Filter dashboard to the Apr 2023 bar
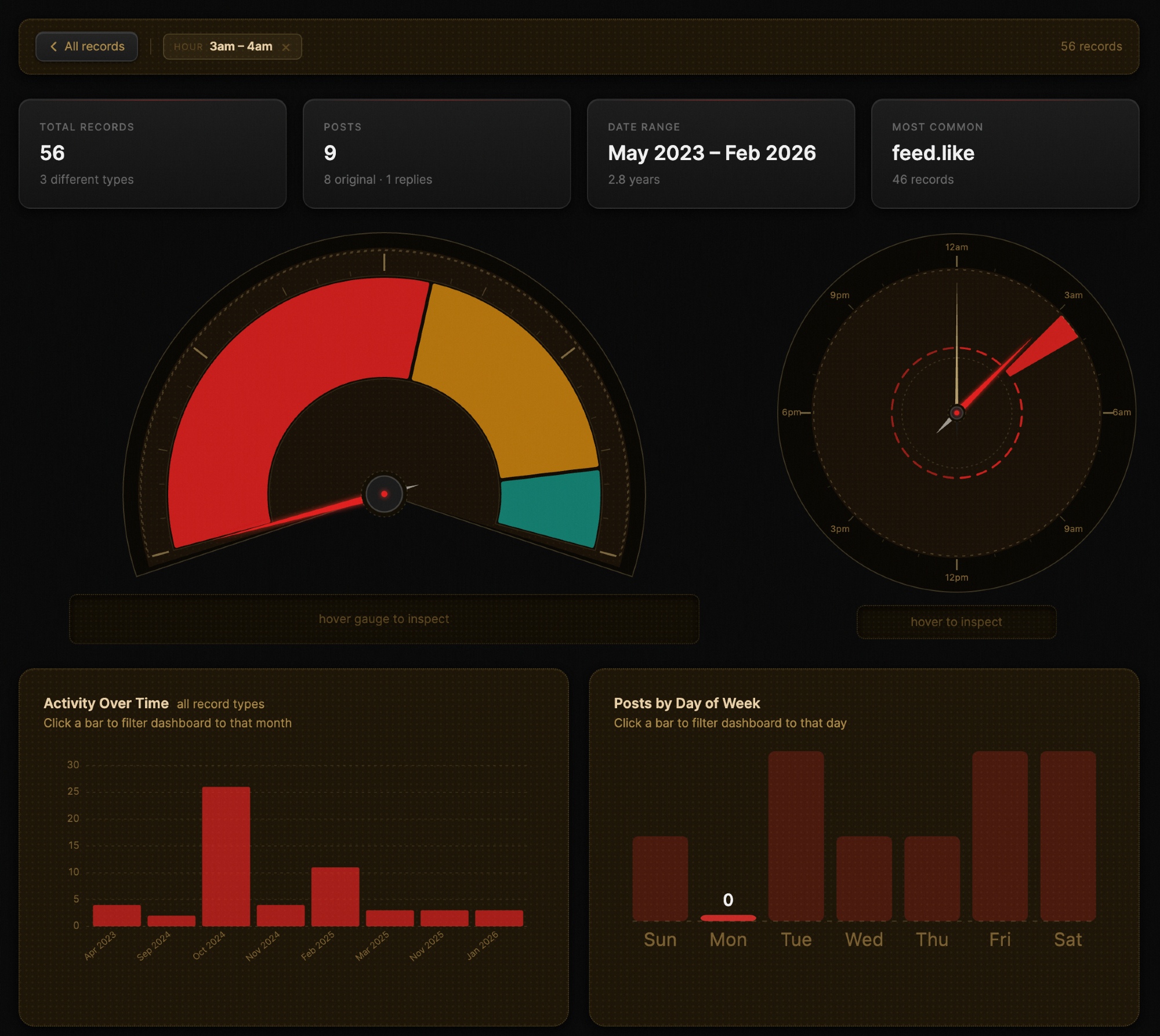This screenshot has width=1160, height=1036. pos(117,915)
